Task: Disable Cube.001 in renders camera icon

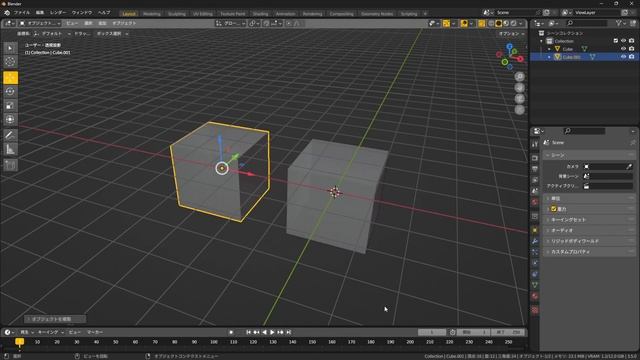Action: tap(631, 57)
